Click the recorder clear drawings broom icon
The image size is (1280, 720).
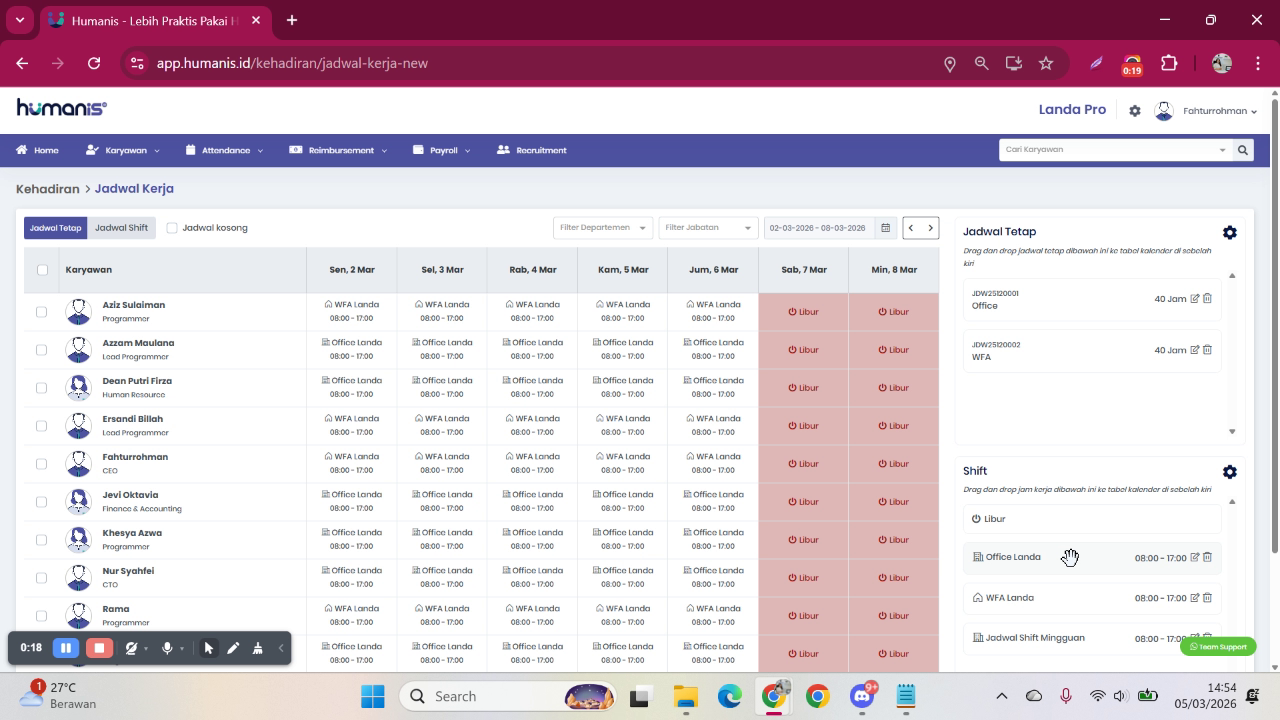(257, 648)
